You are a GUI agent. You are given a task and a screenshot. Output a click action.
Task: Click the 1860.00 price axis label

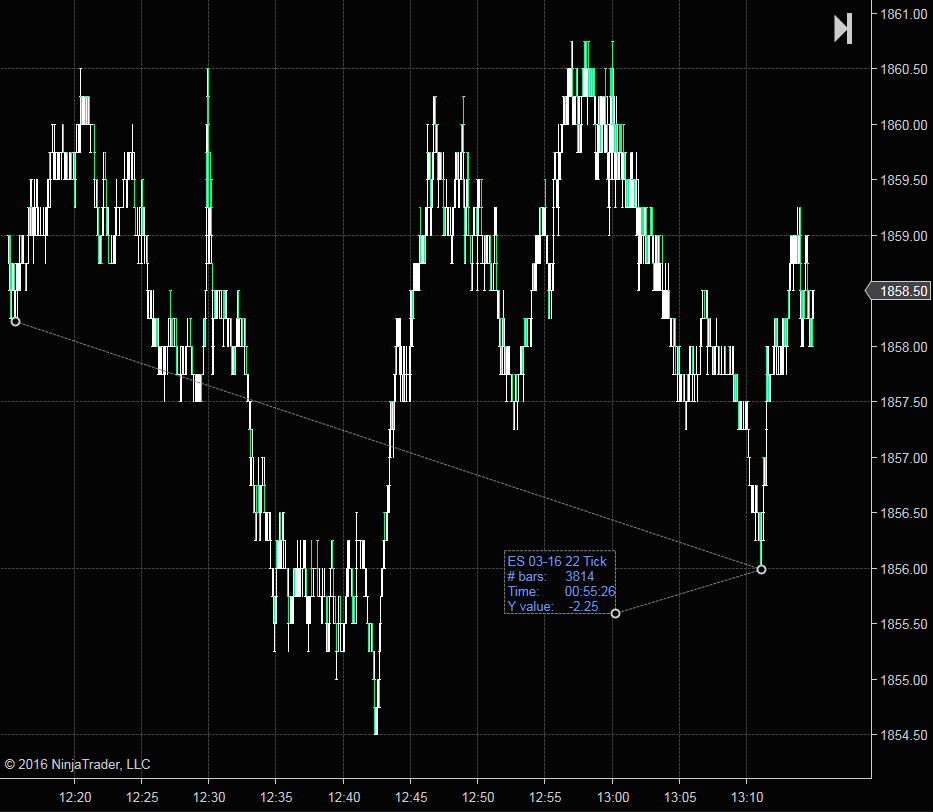pyautogui.click(x=903, y=125)
